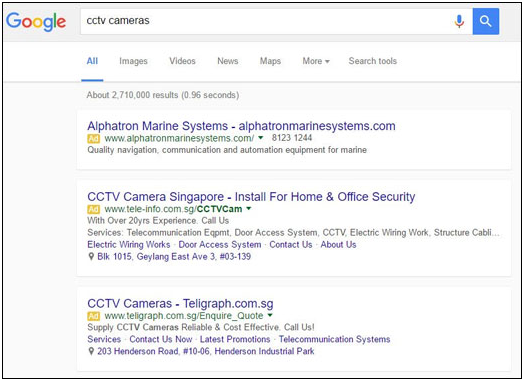
Task: Expand dropdown arrow after tele-info.com.sg/CCTVCam URL
Action: 249,209
